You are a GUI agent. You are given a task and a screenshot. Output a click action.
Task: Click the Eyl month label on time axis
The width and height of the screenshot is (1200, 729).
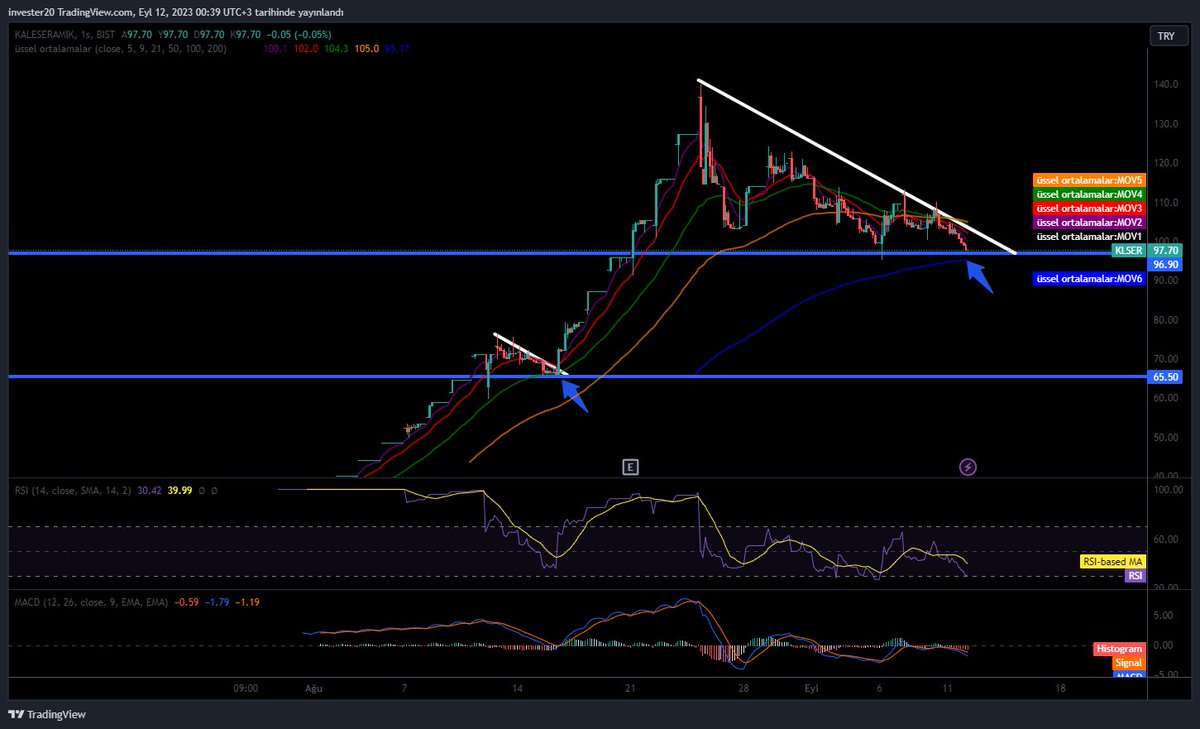tap(810, 689)
